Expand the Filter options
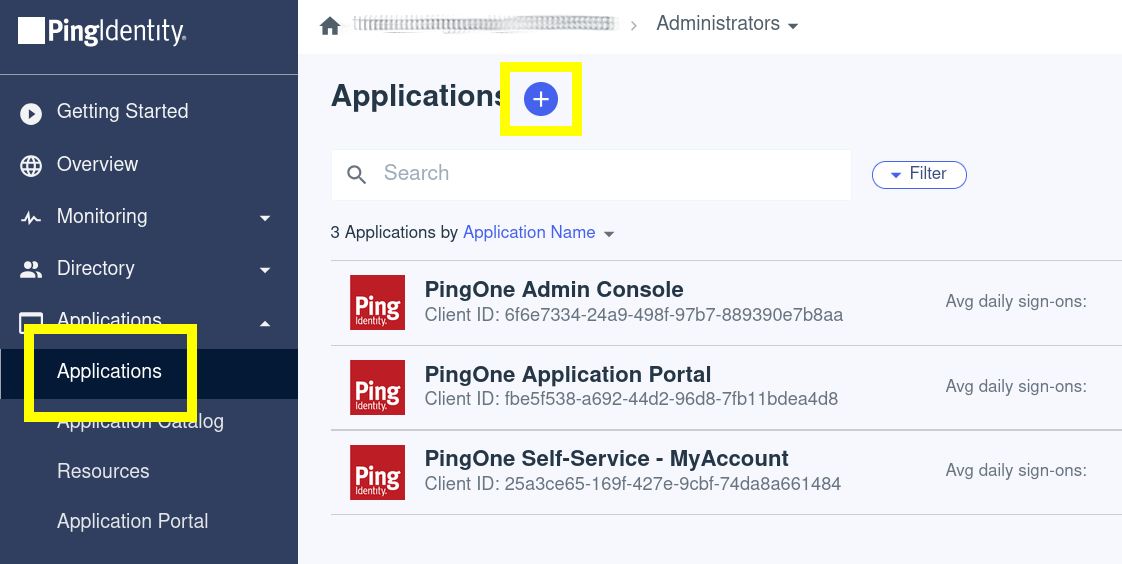 pos(919,174)
